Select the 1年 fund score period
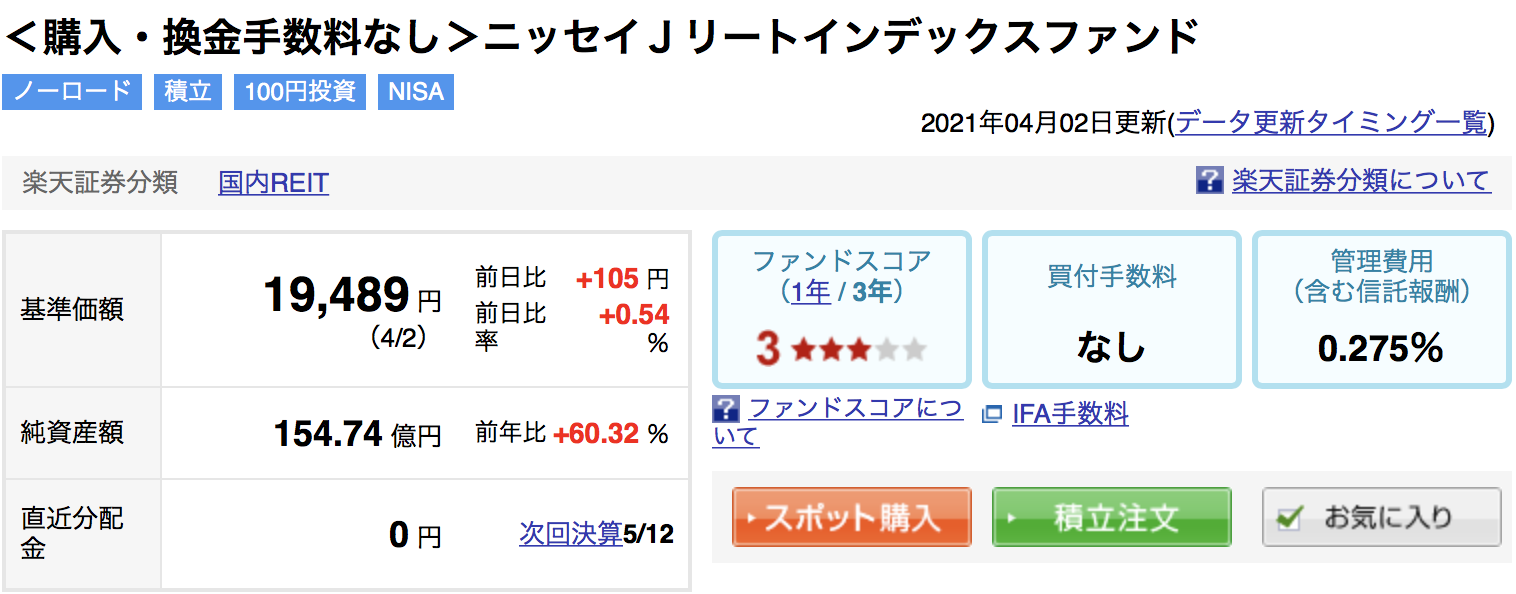Screen dimensions: 1516x594 tap(811, 292)
